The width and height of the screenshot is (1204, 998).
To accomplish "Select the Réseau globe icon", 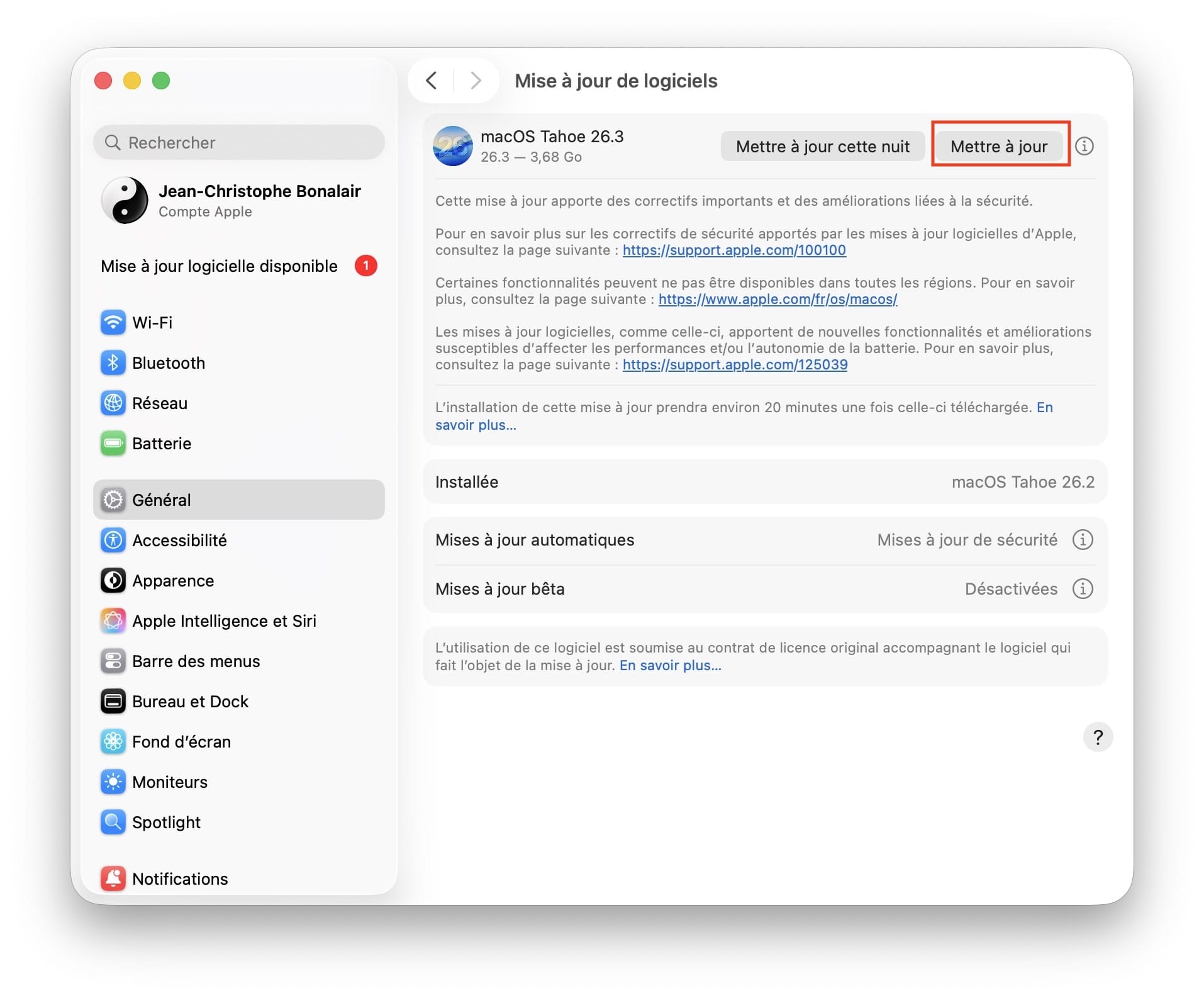I will click(113, 403).
